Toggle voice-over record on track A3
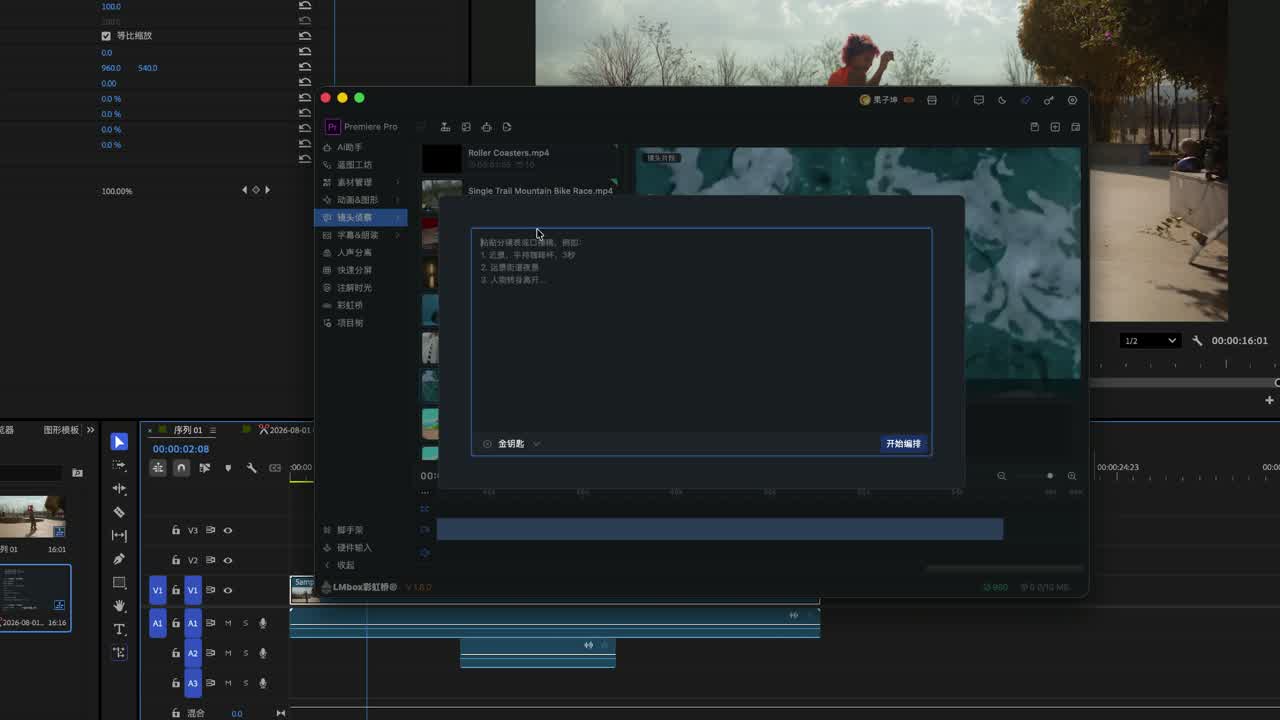1280x720 pixels. pyautogui.click(x=263, y=683)
